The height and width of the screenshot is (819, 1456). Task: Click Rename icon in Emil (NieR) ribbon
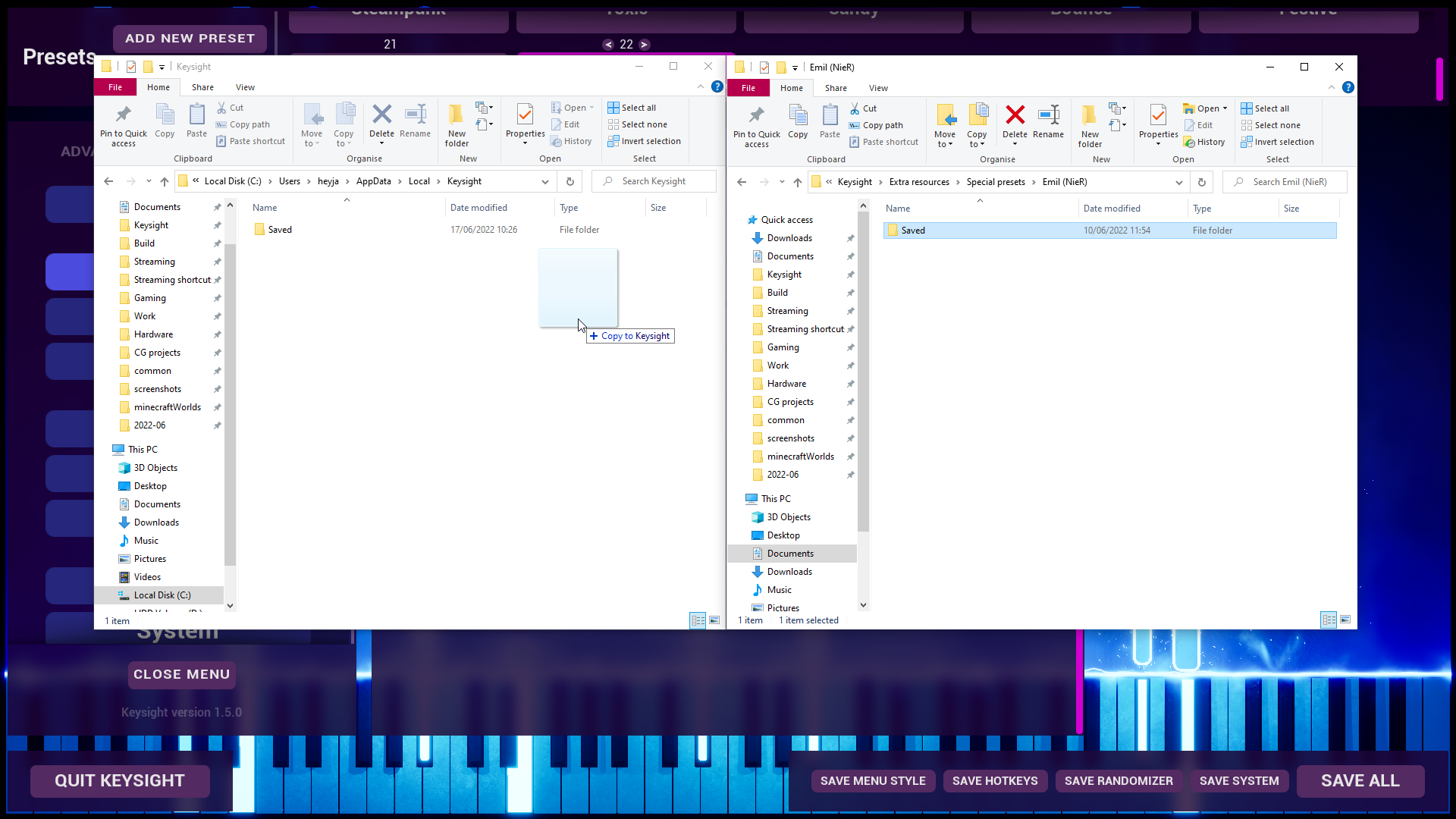coord(1048,116)
